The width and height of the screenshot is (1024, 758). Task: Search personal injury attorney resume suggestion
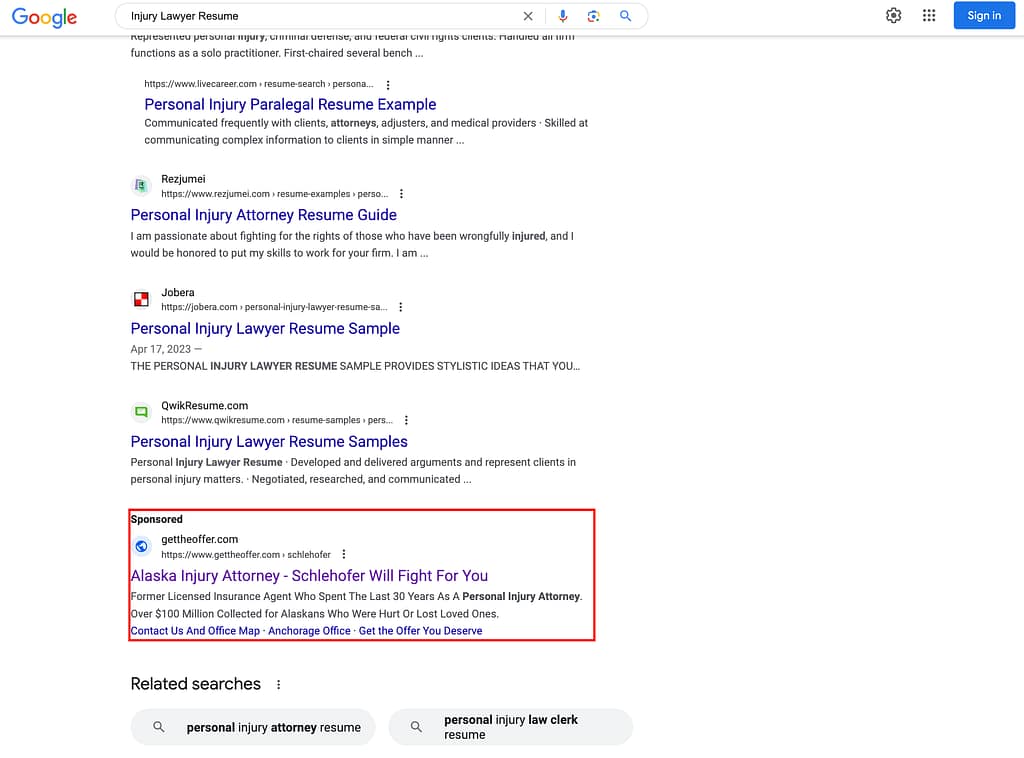pos(253,727)
